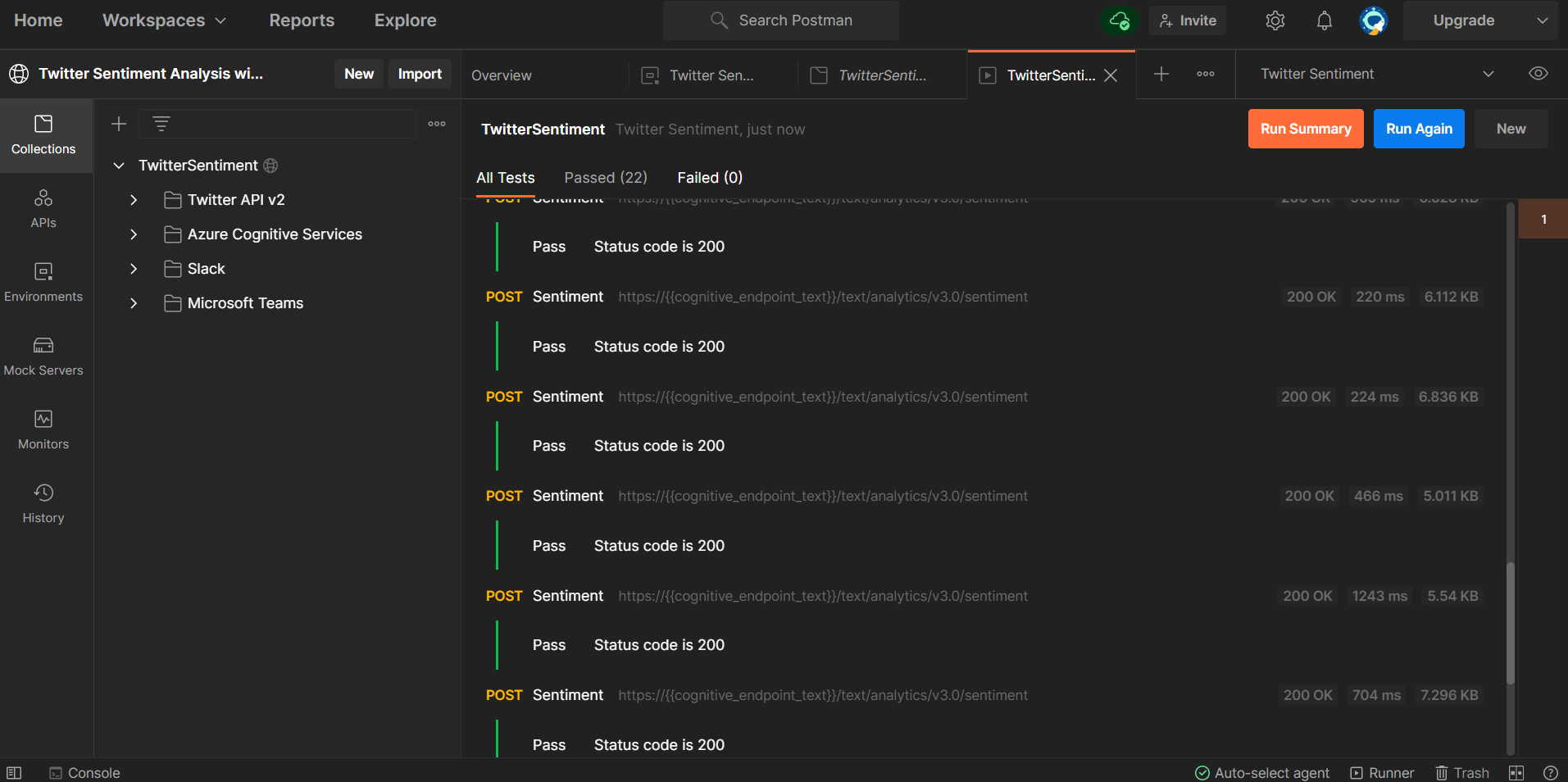
Task: Open the Sentiment request with 220 ms
Action: [x=568, y=297]
